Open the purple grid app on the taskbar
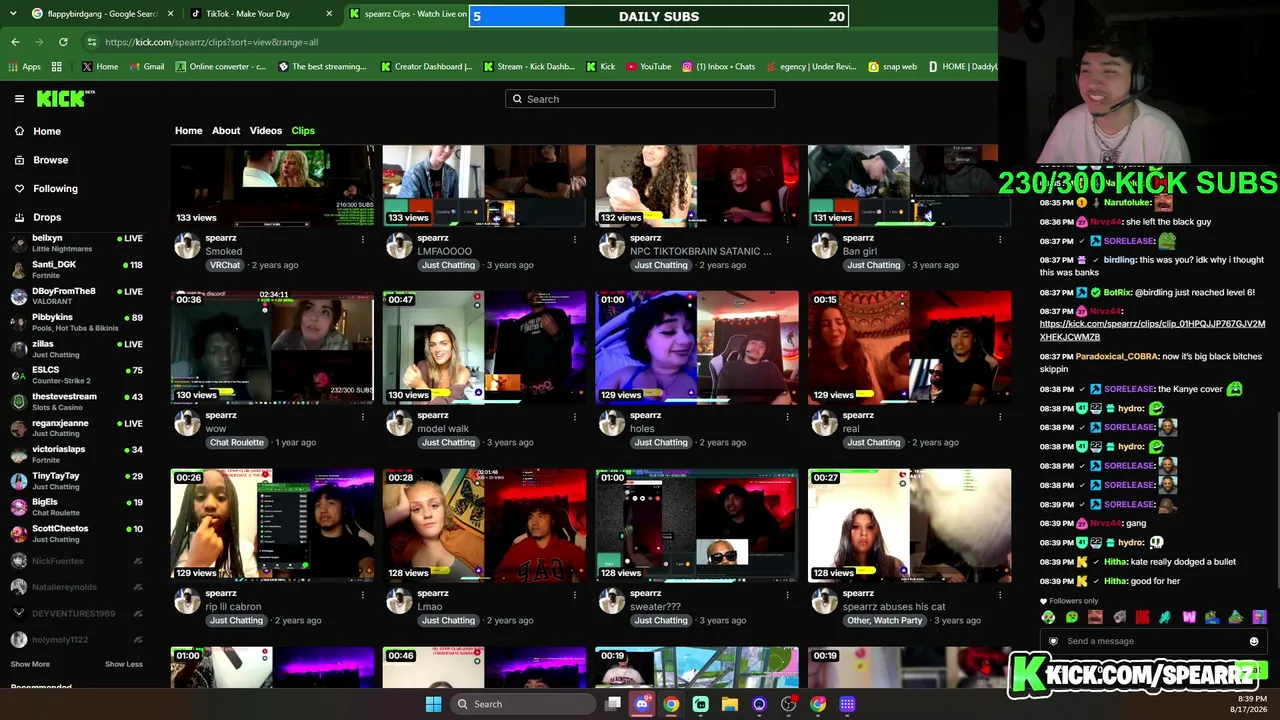Viewport: 1280px width, 720px height. [x=847, y=704]
